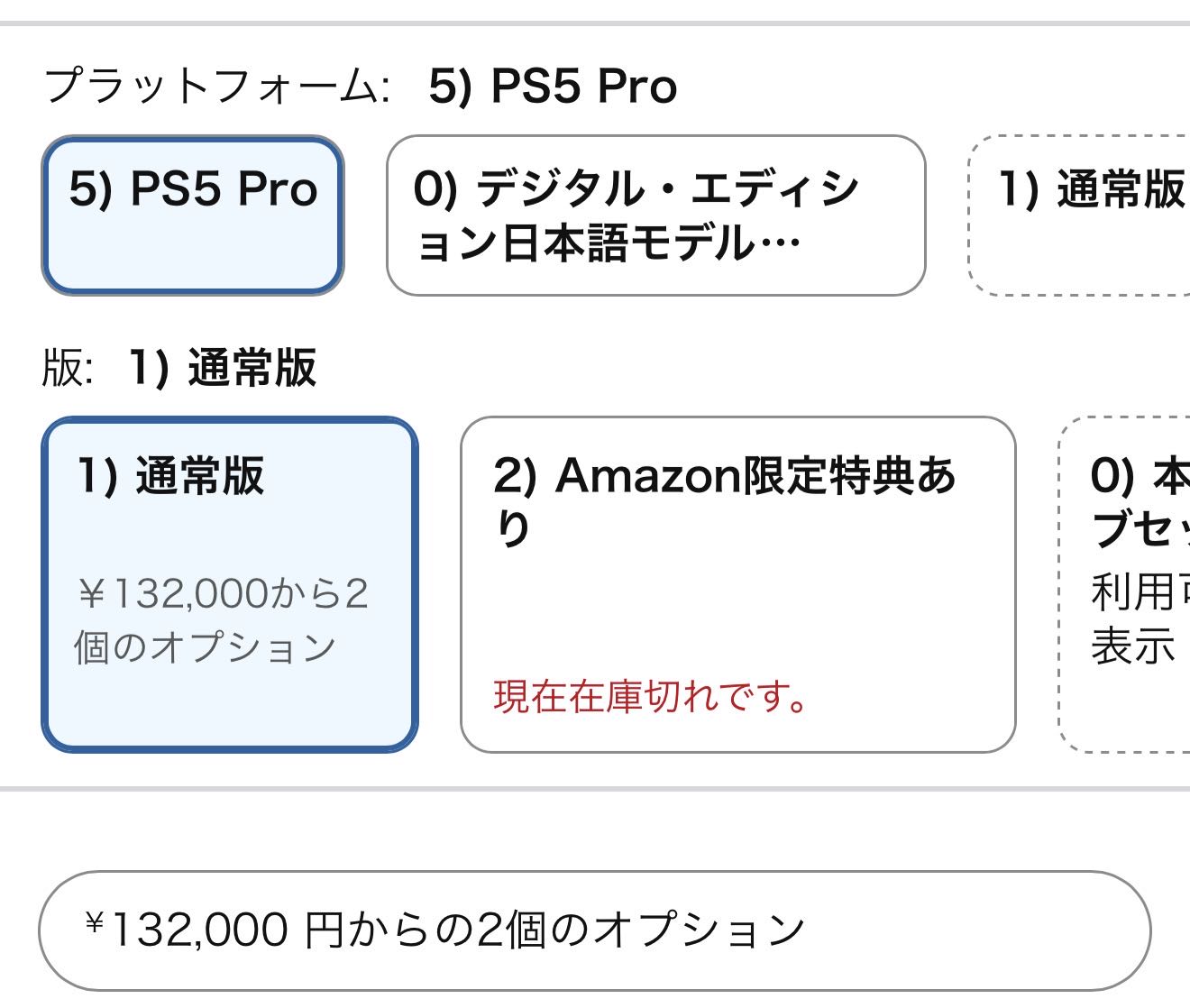Choose the 2) Amazon限定特典あり edition card
1190x1008 pixels.
tap(737, 584)
